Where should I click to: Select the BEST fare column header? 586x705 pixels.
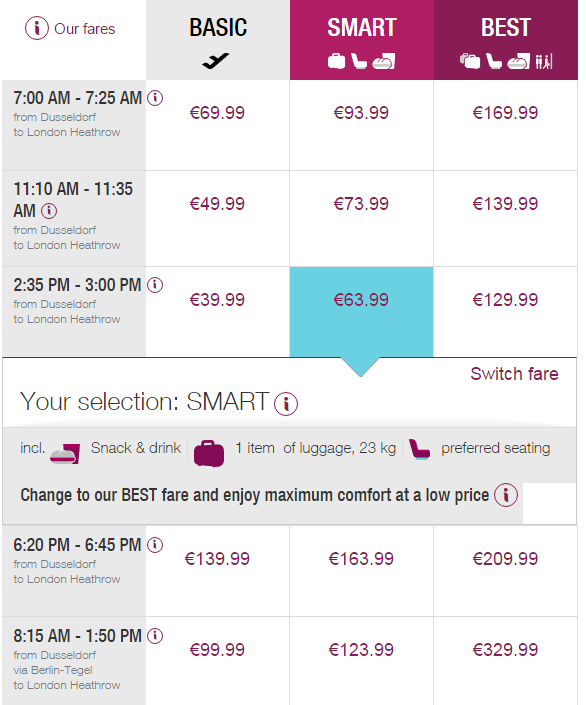(x=505, y=40)
